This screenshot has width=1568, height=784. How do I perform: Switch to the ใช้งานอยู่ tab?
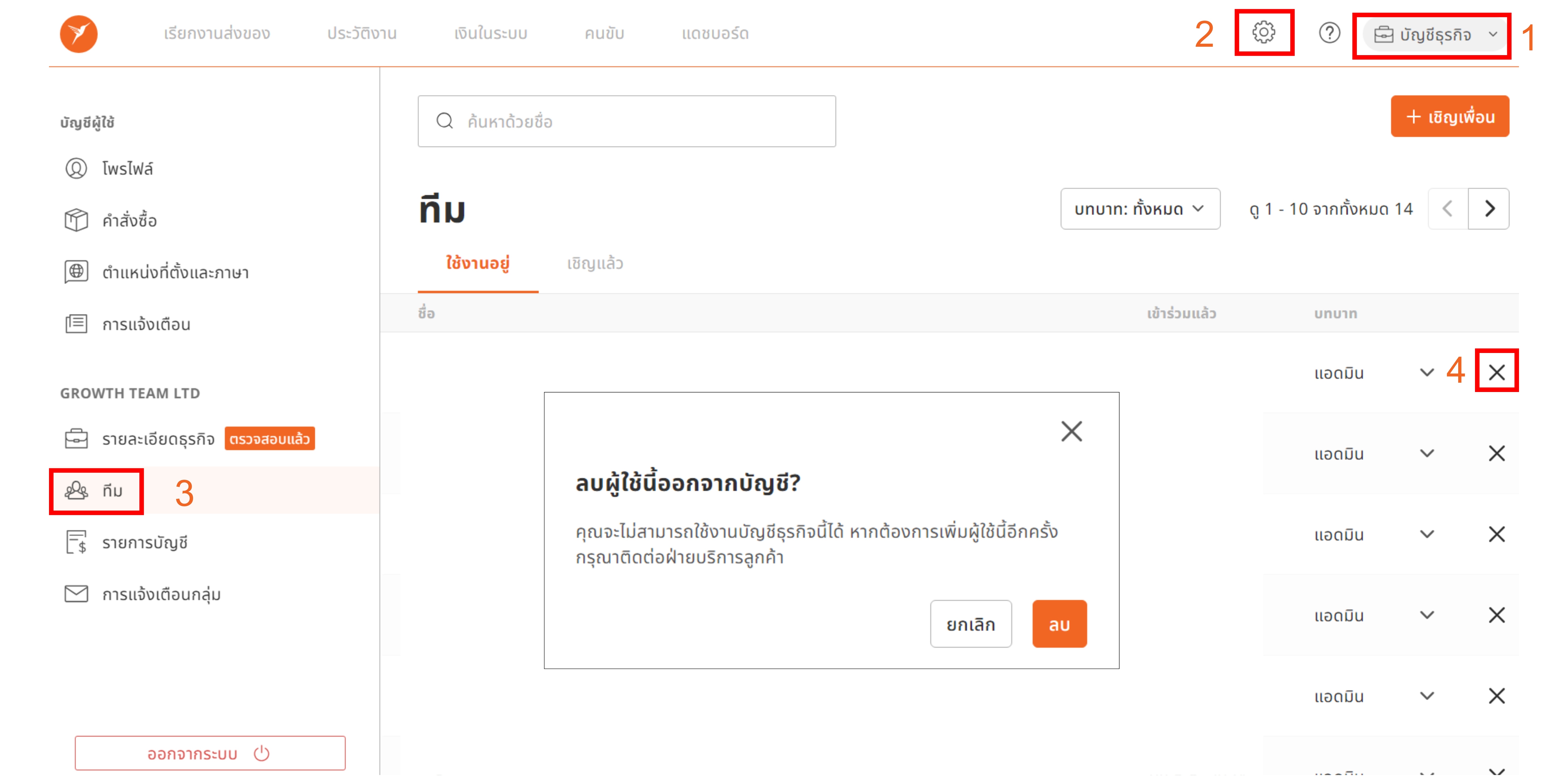point(478,264)
